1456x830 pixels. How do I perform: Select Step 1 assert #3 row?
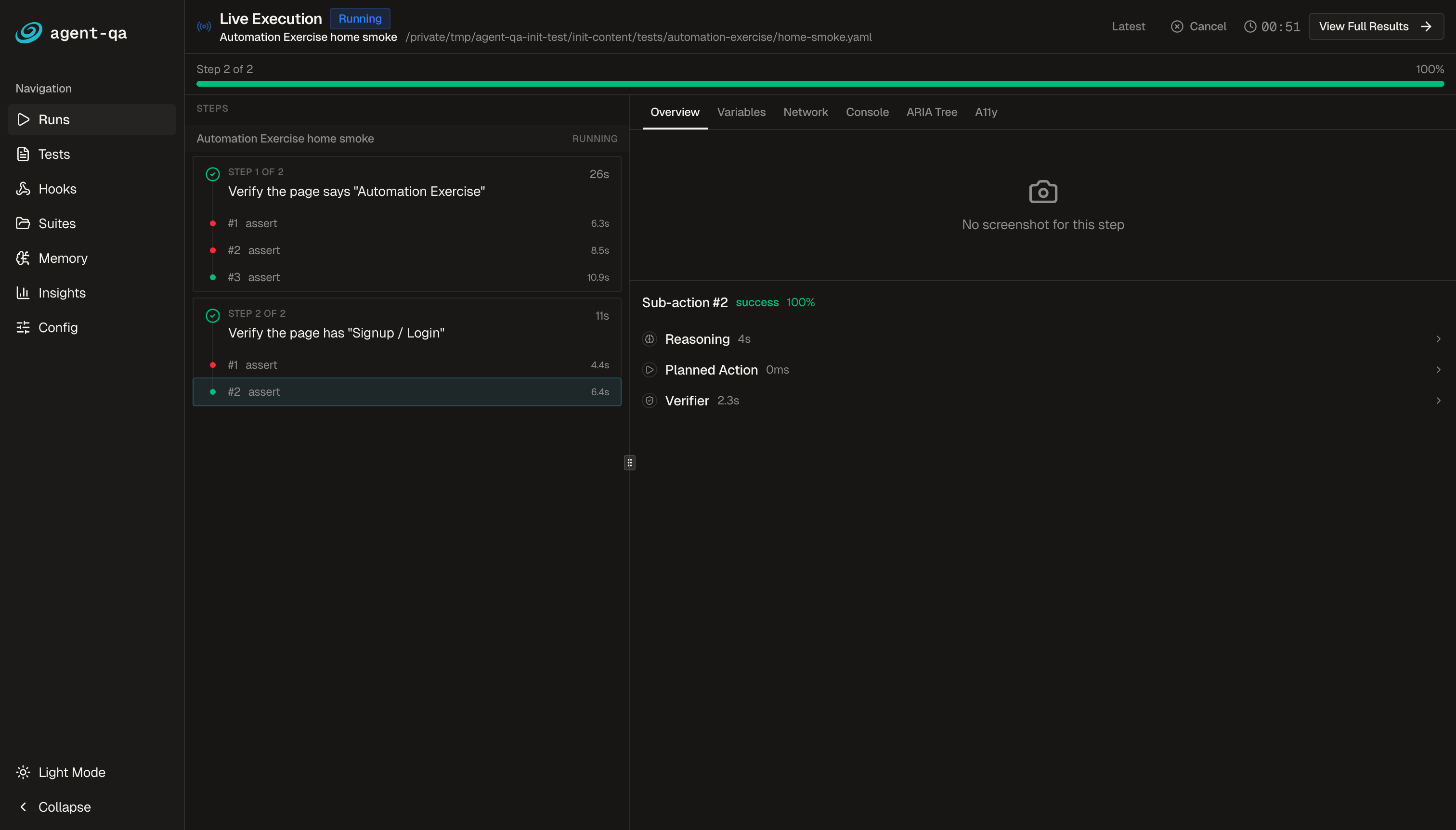click(407, 277)
